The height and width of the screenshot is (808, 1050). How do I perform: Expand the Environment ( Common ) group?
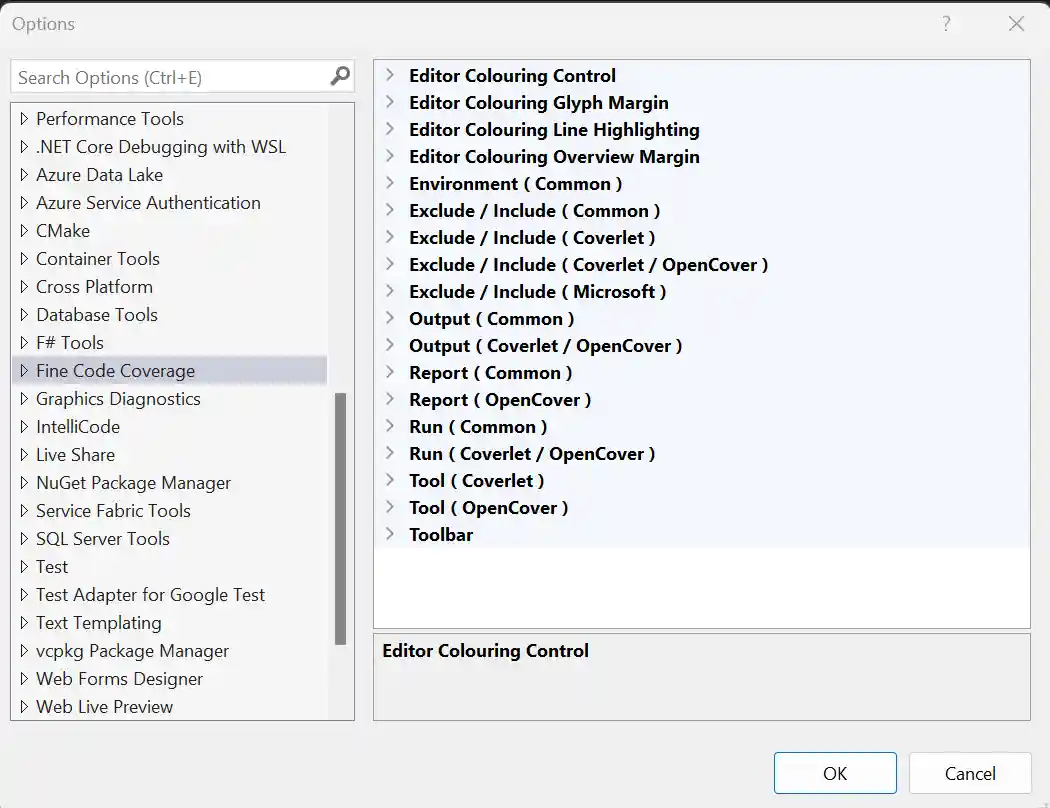point(391,183)
